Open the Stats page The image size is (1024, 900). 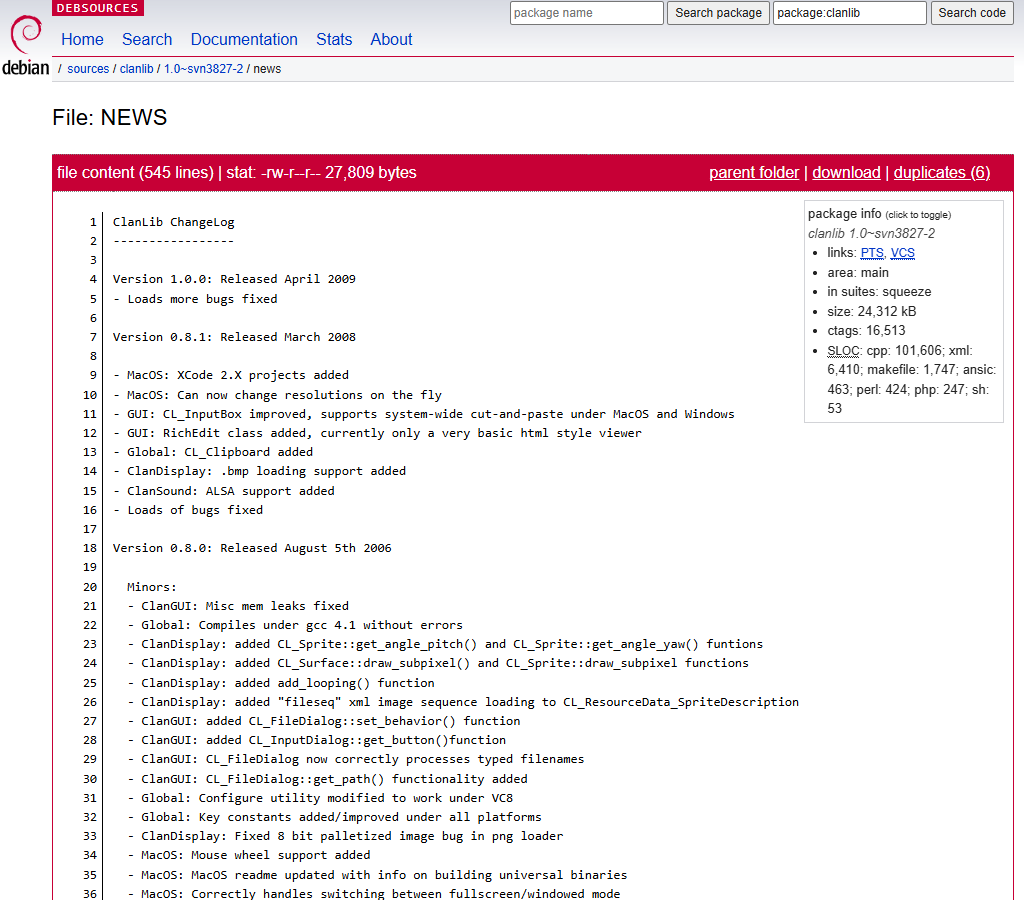[x=334, y=40]
